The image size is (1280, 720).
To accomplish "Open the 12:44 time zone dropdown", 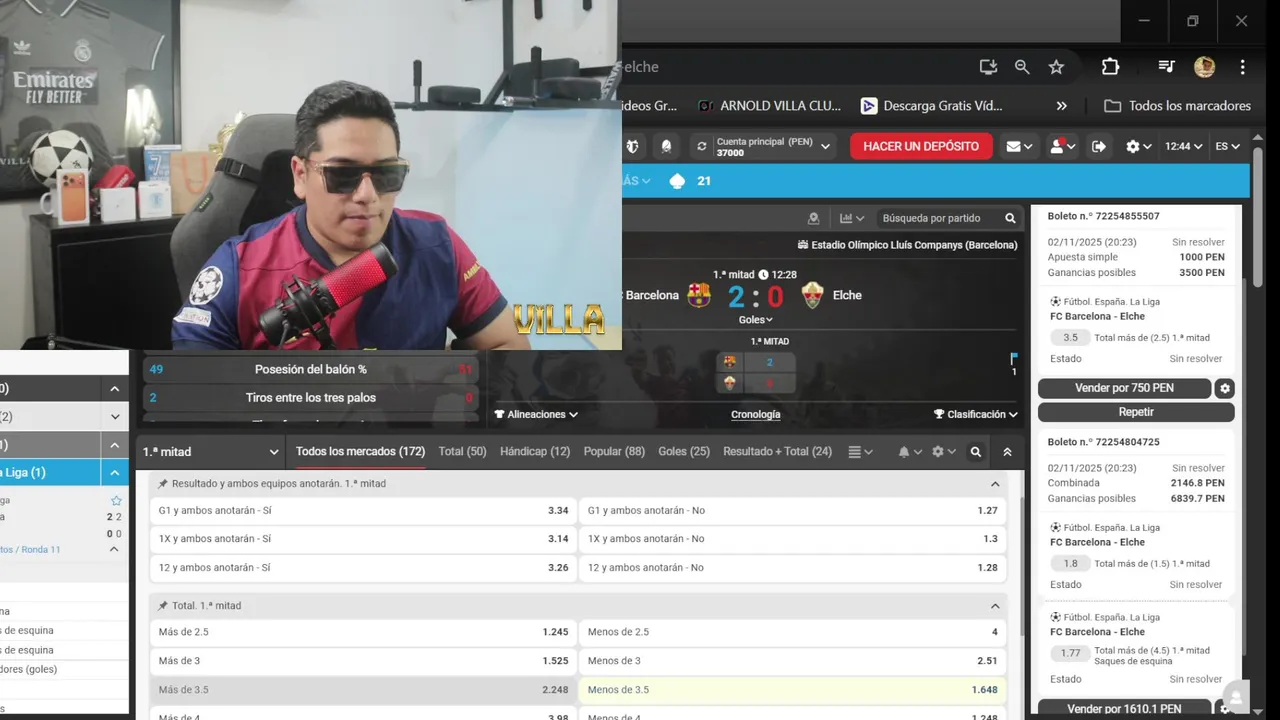I will click(1183, 147).
